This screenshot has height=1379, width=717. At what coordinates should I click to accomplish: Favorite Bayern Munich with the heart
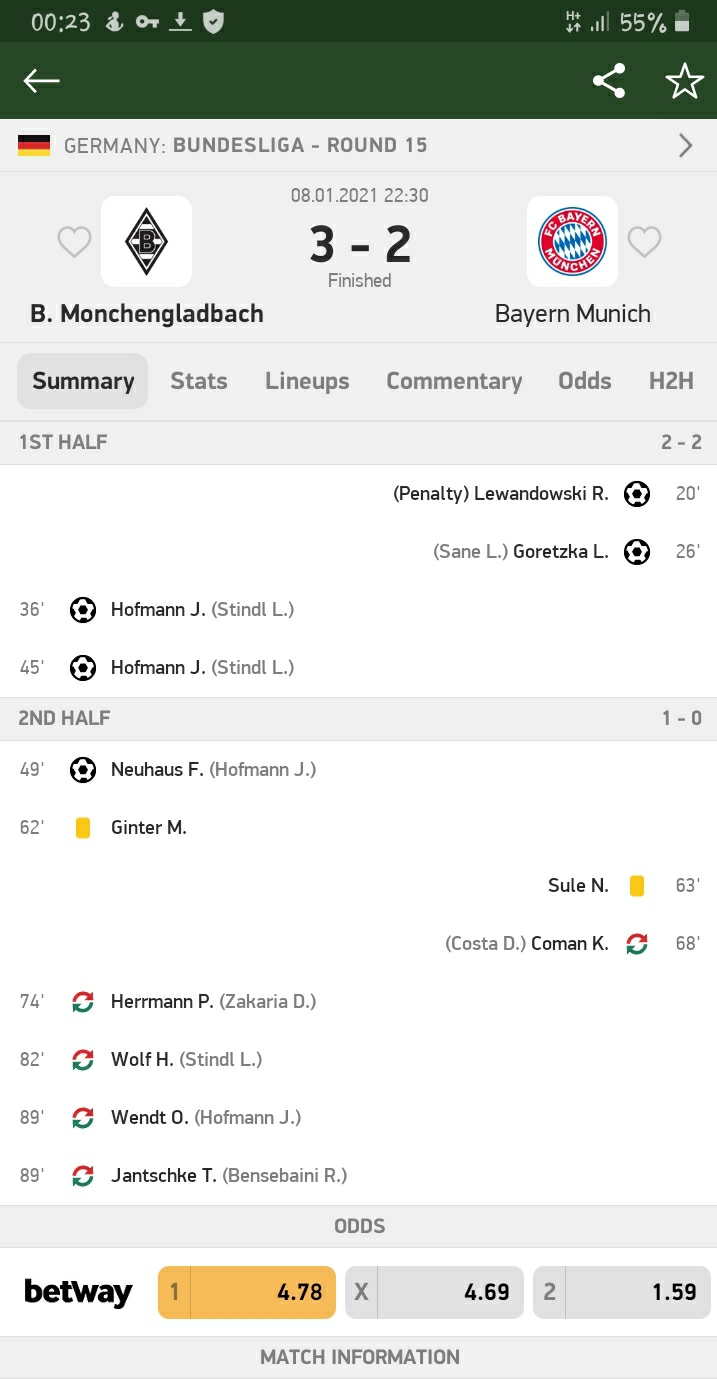pos(644,241)
